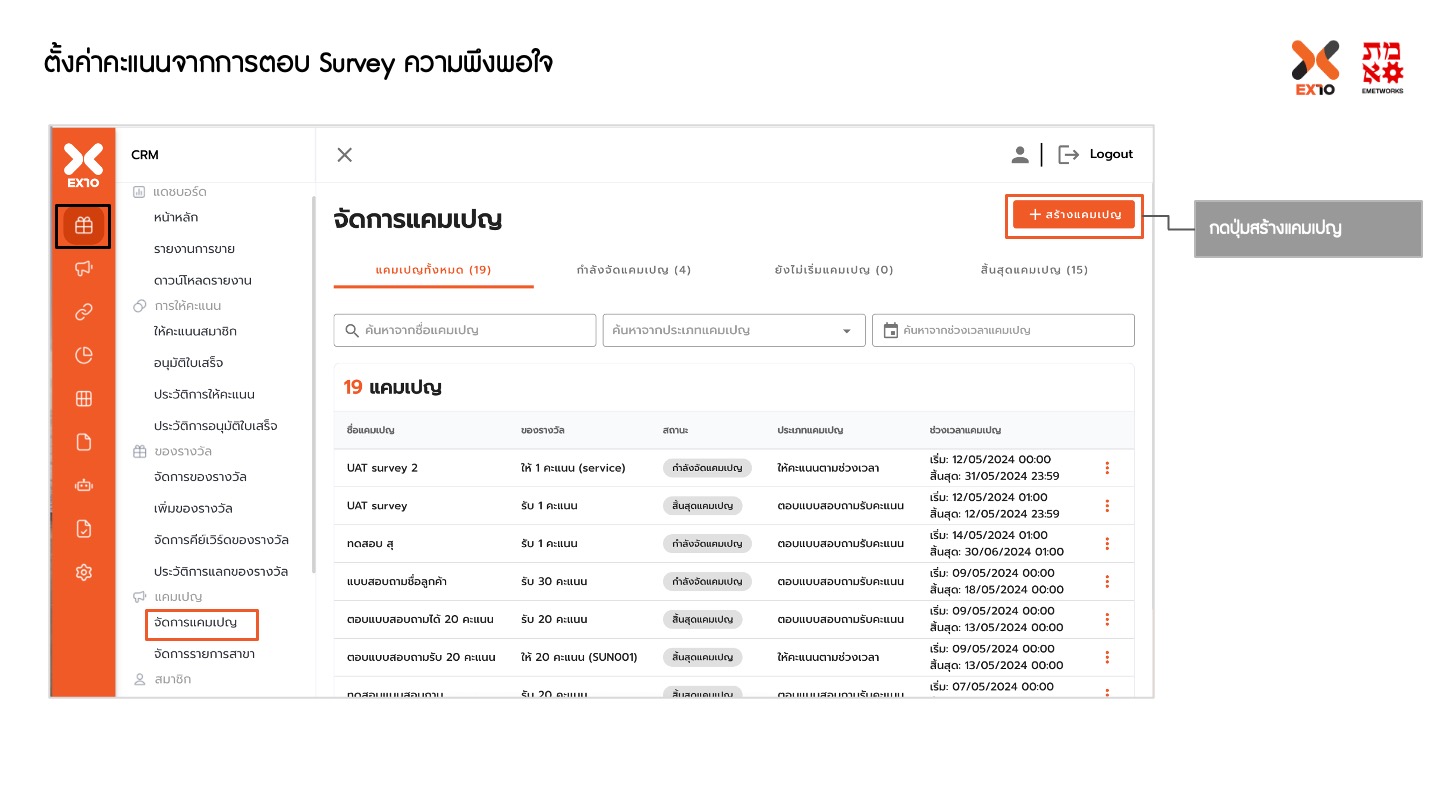Image resolution: width=1440 pixels, height=810 pixels.
Task: Click the Logout button
Action: [x=1097, y=154]
